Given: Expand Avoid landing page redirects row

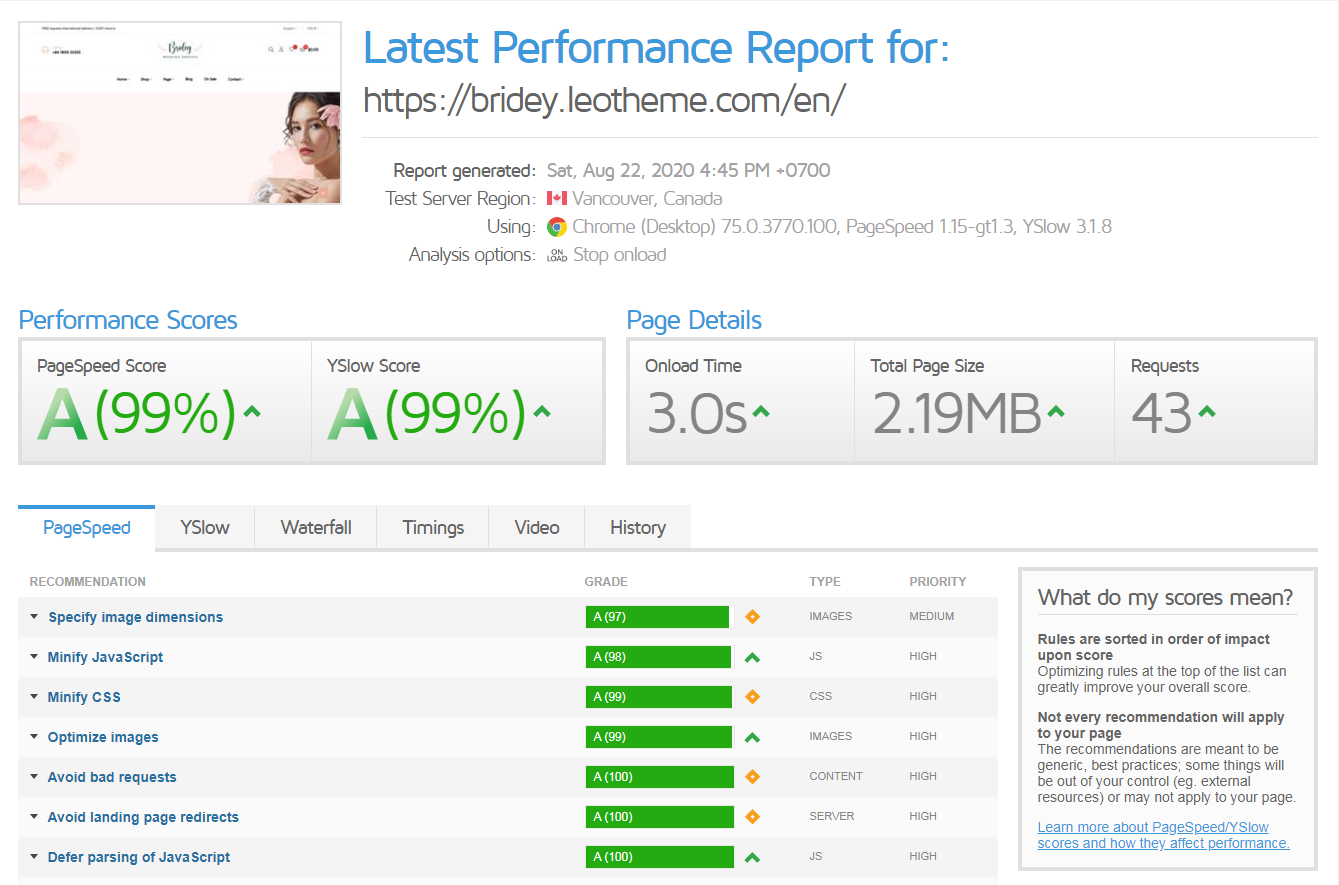Looking at the screenshot, I should tap(35, 817).
